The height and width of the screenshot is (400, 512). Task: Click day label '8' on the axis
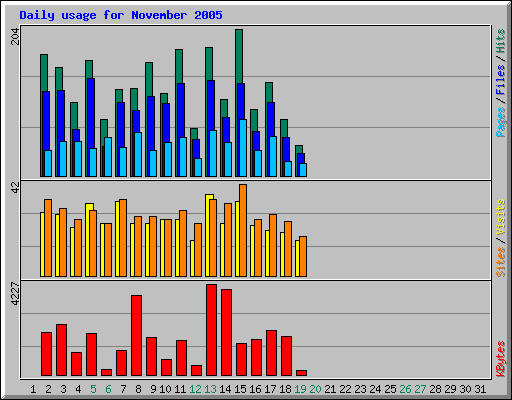[x=138, y=389]
